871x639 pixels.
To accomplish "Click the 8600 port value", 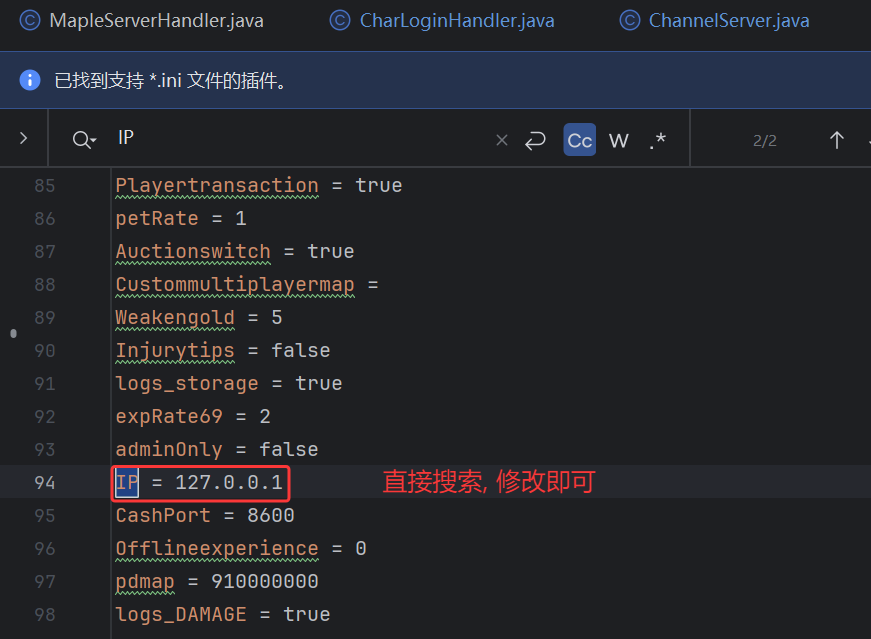I will pyautogui.click(x=271, y=516).
